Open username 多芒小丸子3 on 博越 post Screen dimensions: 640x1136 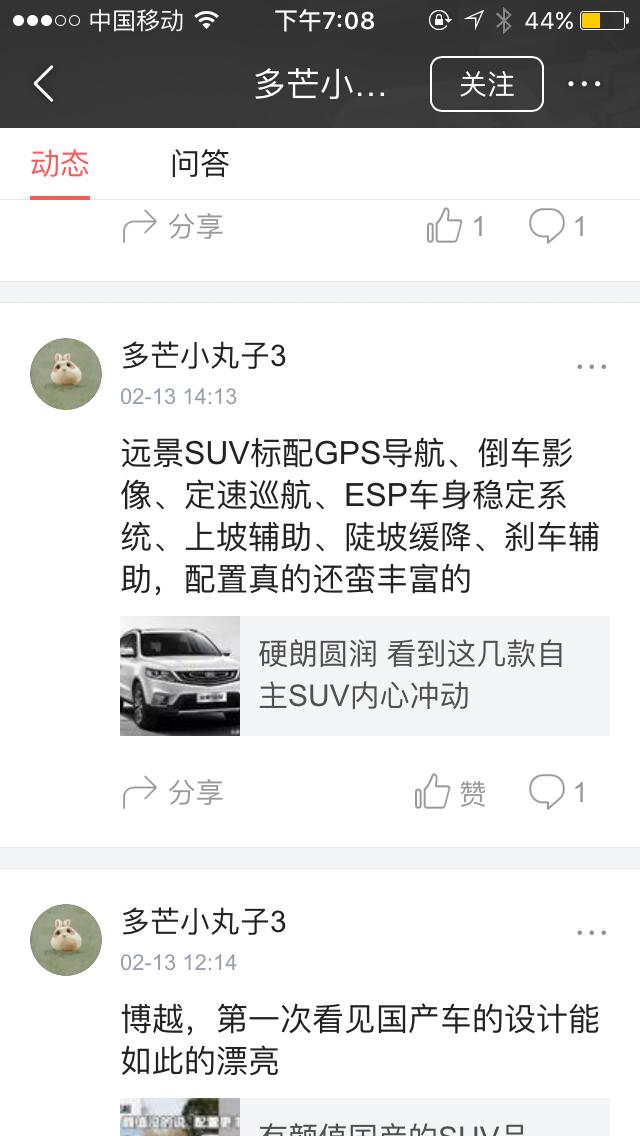click(x=204, y=922)
